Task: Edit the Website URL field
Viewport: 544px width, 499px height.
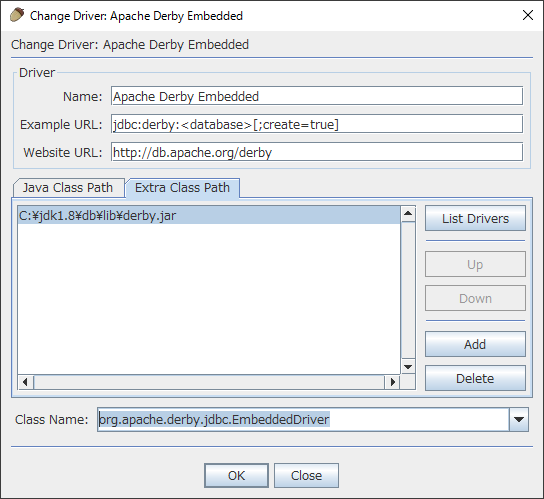Action: pos(317,152)
